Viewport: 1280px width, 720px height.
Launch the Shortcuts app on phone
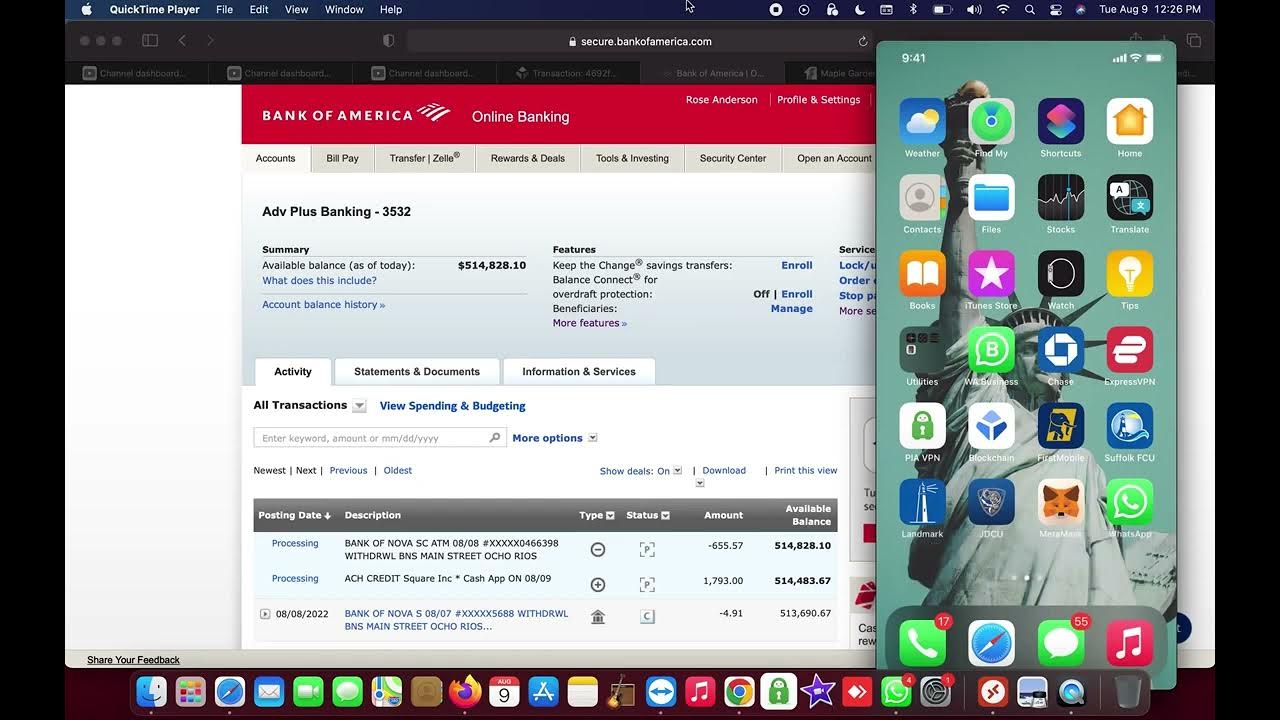(x=1060, y=122)
